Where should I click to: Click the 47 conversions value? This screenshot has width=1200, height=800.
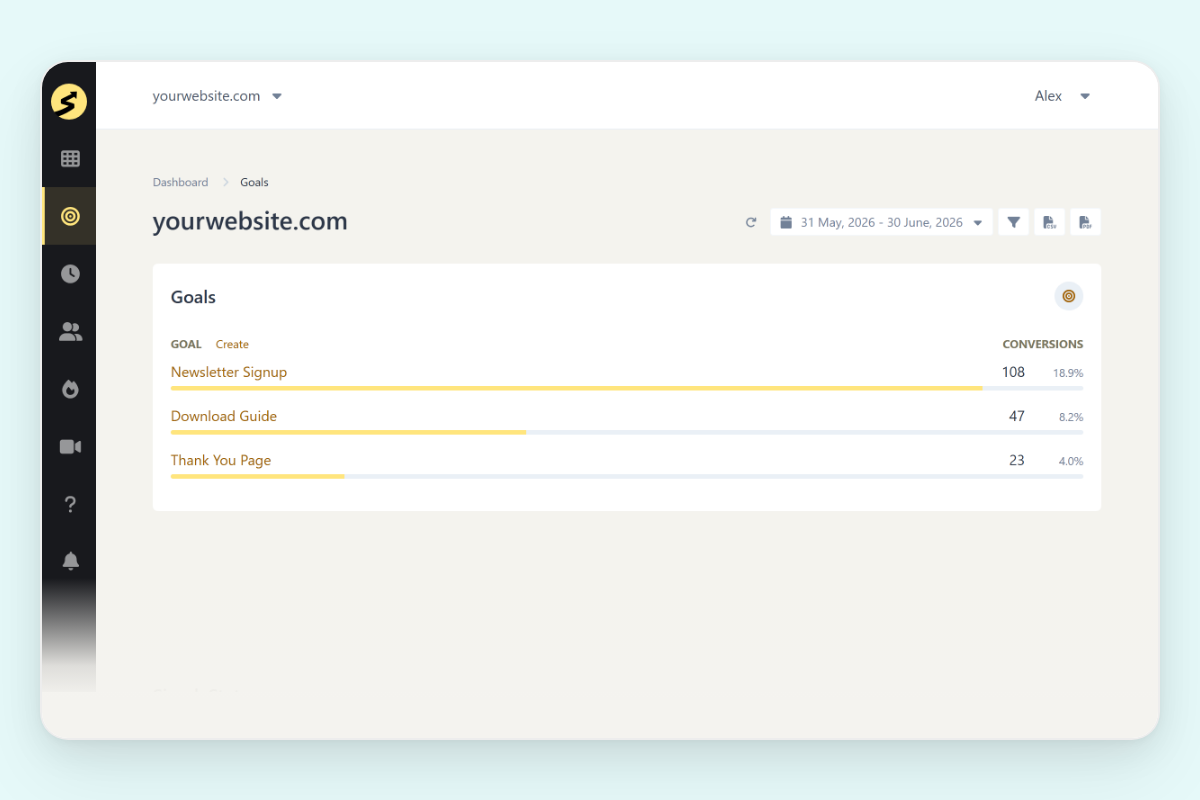click(1017, 416)
